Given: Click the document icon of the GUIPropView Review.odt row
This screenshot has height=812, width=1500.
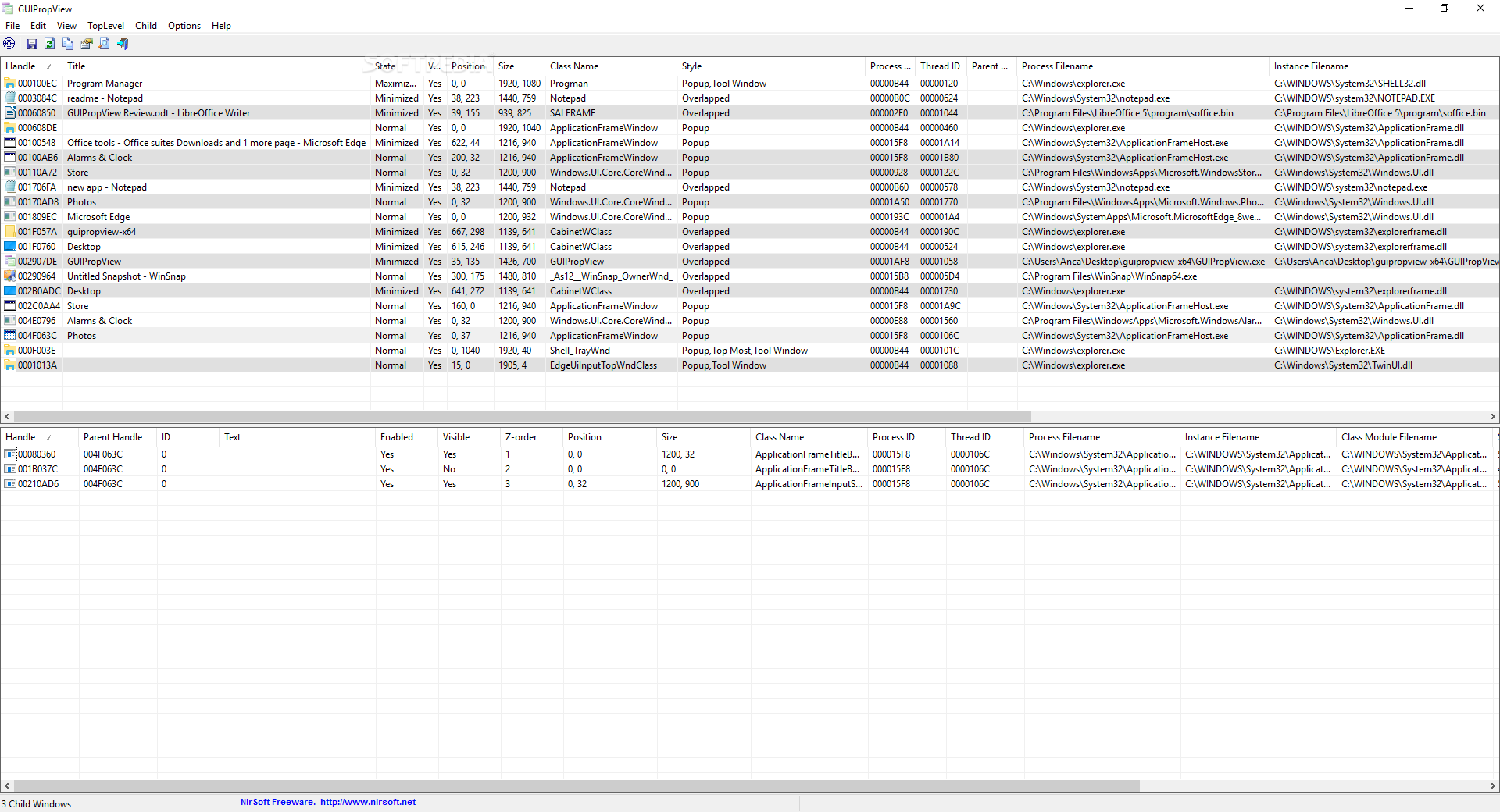Looking at the screenshot, I should point(10,113).
